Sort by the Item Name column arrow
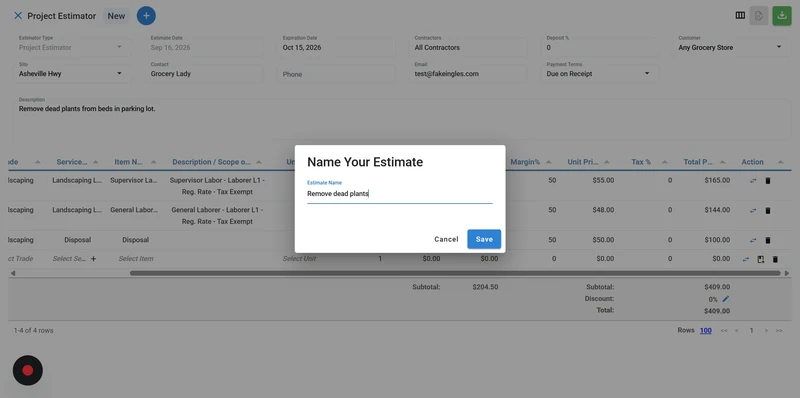 [x=154, y=162]
